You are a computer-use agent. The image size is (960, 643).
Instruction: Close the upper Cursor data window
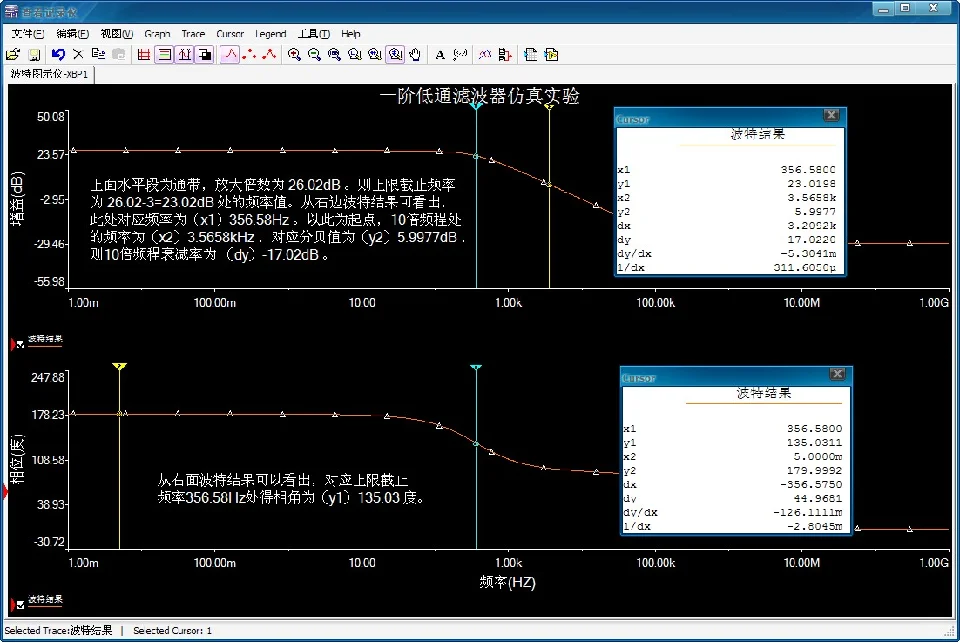(x=831, y=115)
